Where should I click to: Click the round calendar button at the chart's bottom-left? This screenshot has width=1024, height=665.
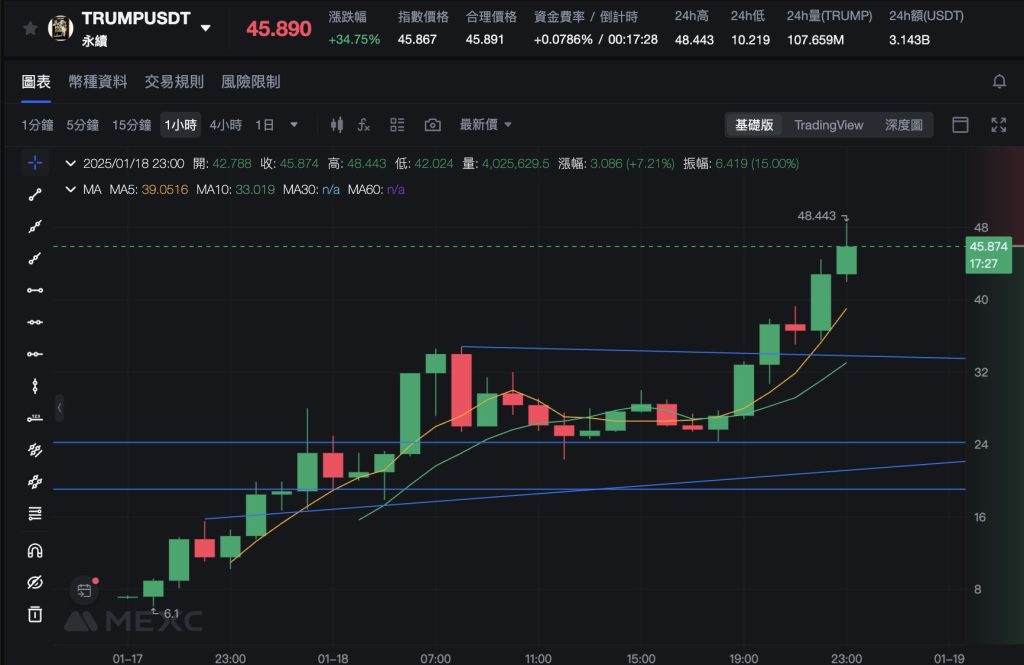tap(84, 591)
